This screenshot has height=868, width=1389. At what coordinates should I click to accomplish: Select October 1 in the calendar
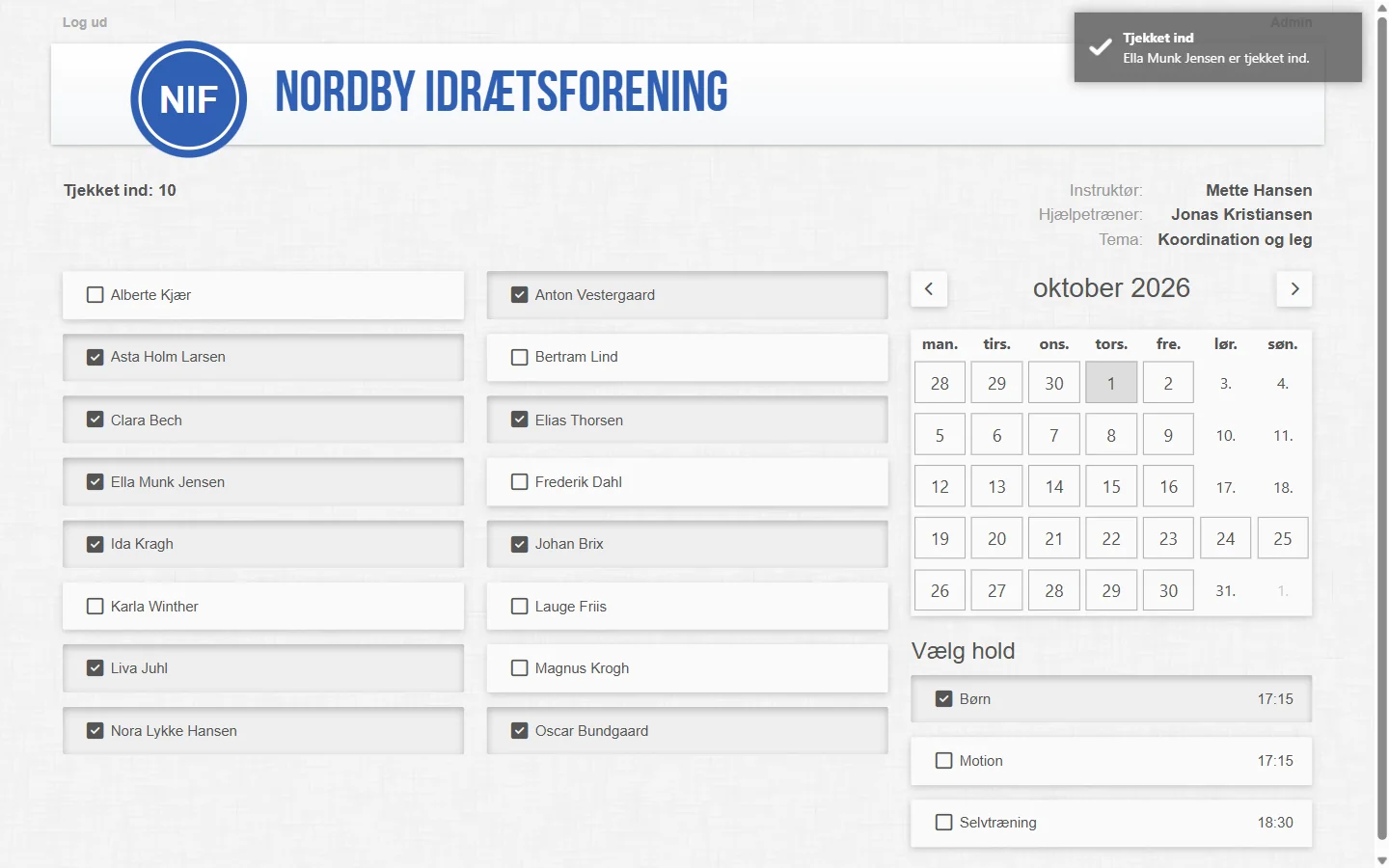(1111, 383)
